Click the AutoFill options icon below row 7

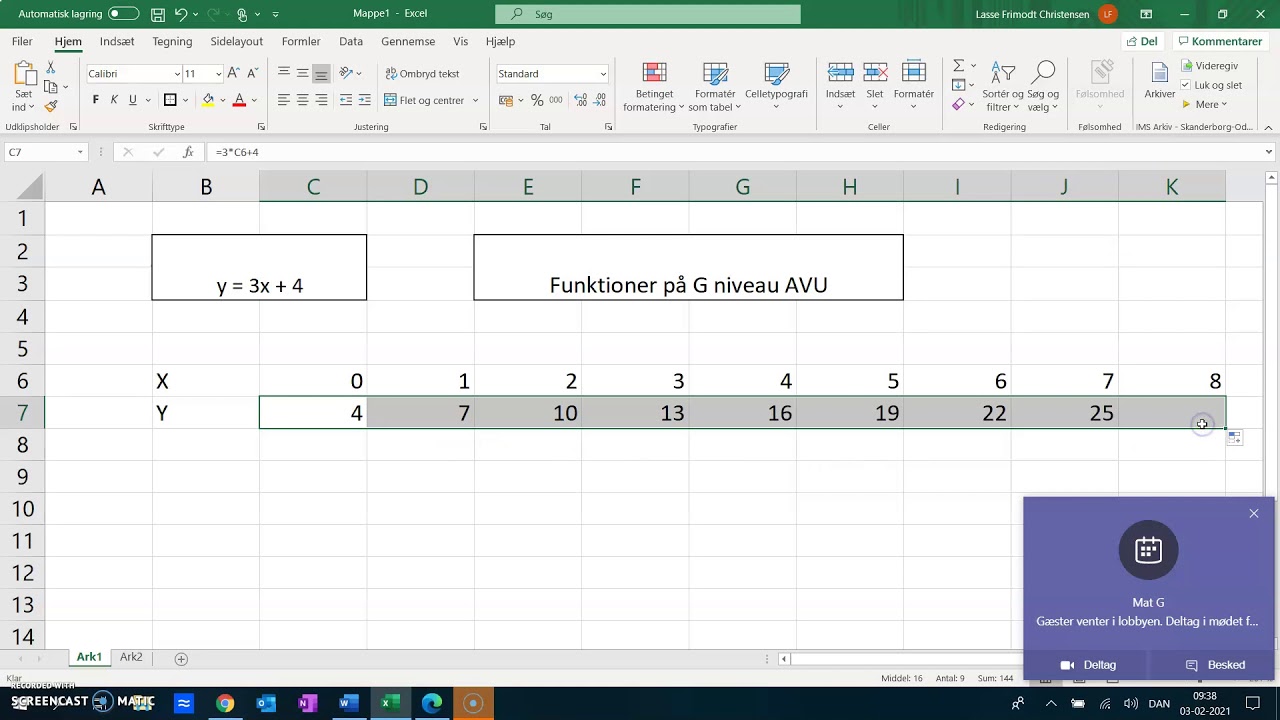click(1235, 438)
